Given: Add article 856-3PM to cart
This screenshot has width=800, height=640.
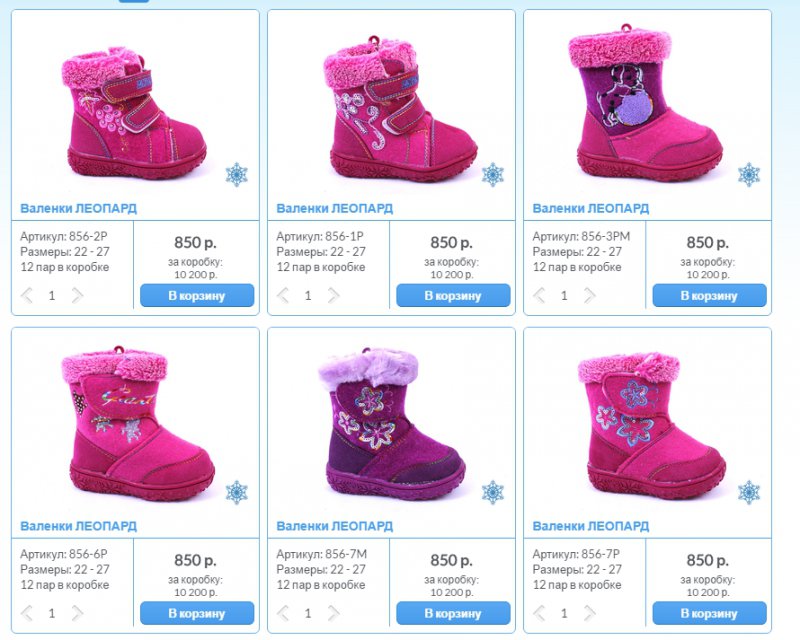Looking at the screenshot, I should tap(709, 296).
